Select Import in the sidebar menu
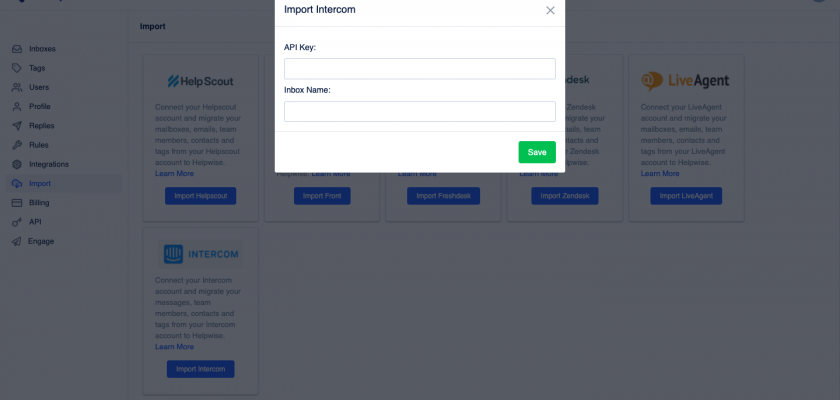This screenshot has height=400, width=840. click(40, 184)
